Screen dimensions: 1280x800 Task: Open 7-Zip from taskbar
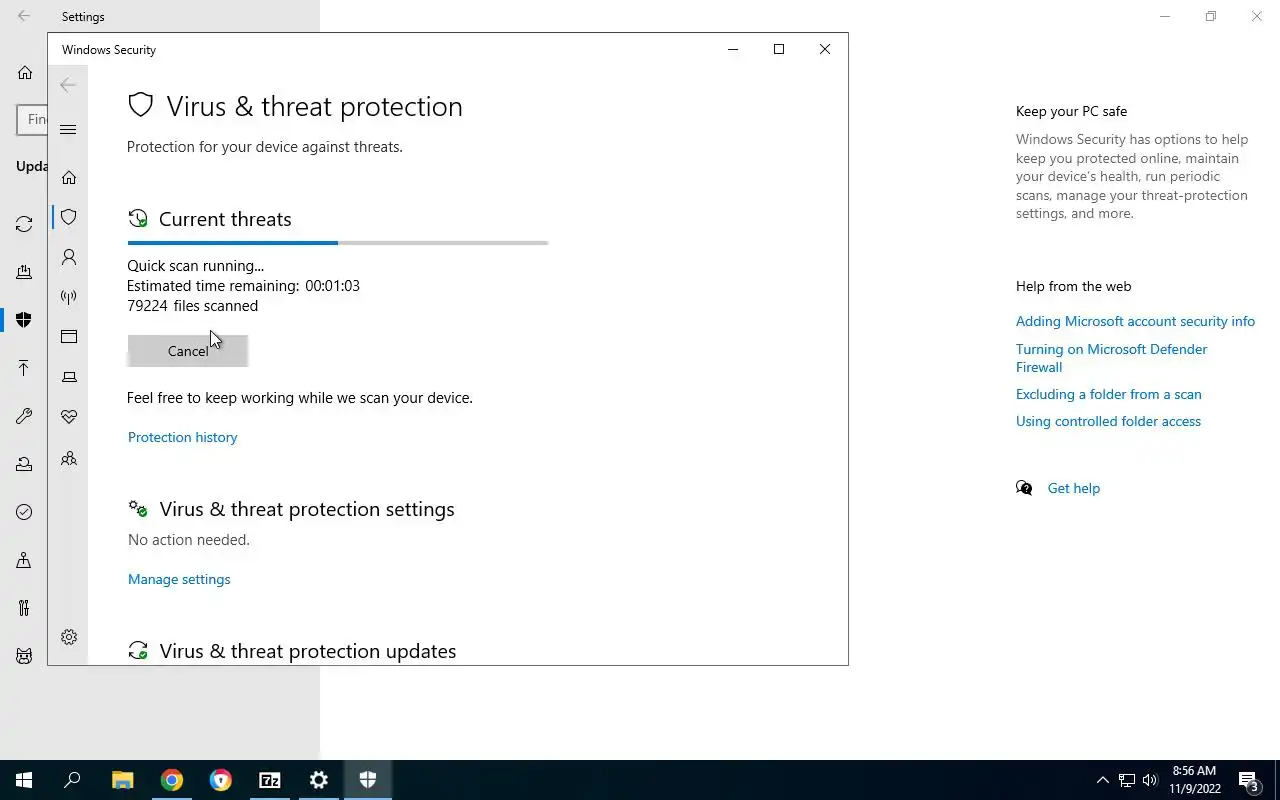[x=269, y=780]
